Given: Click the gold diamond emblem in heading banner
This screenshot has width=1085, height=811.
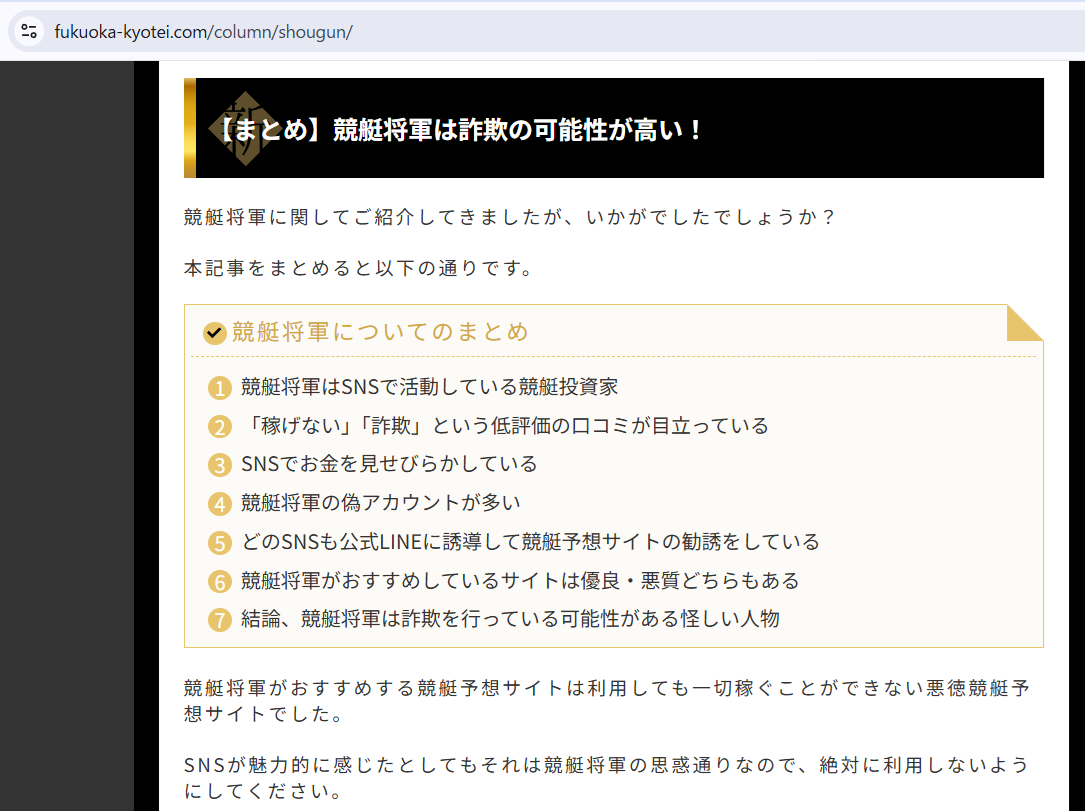Looking at the screenshot, I should click(241, 128).
